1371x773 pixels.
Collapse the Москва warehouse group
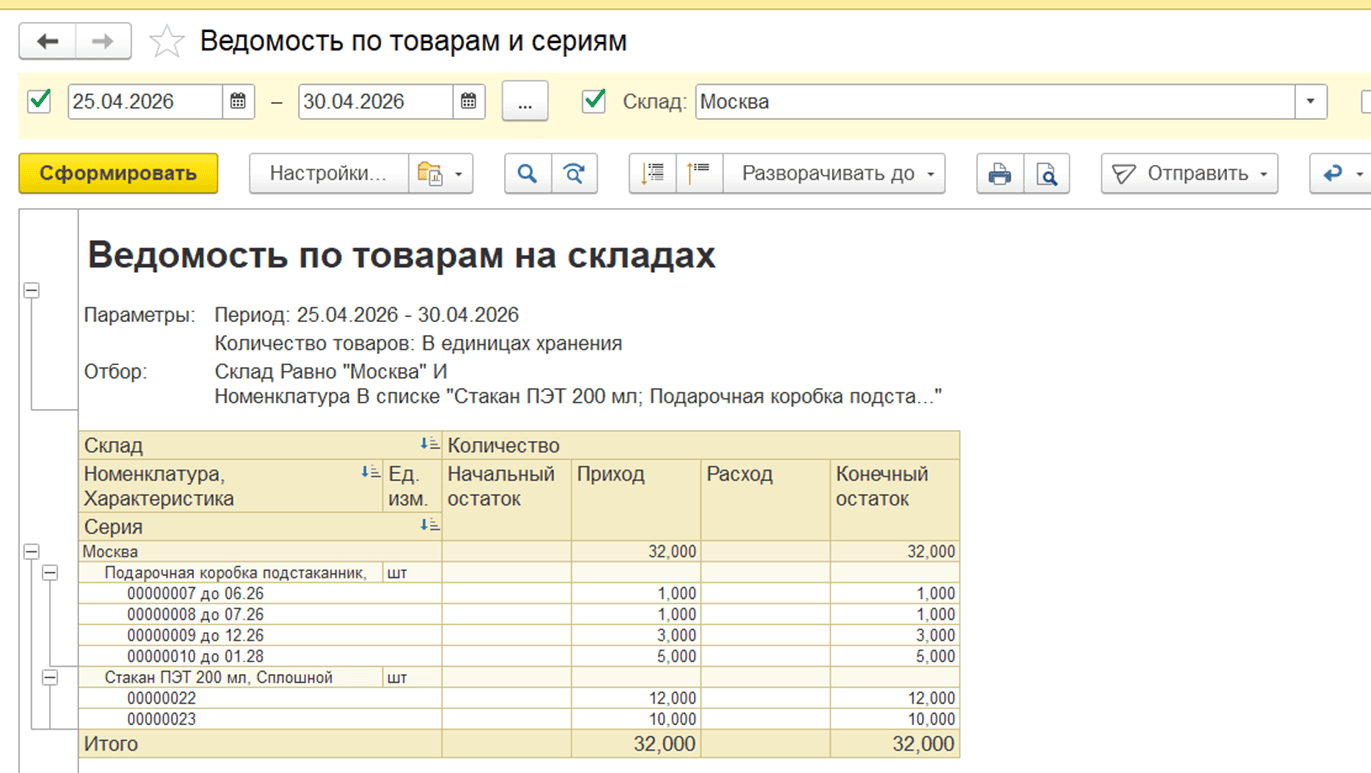tap(31, 552)
